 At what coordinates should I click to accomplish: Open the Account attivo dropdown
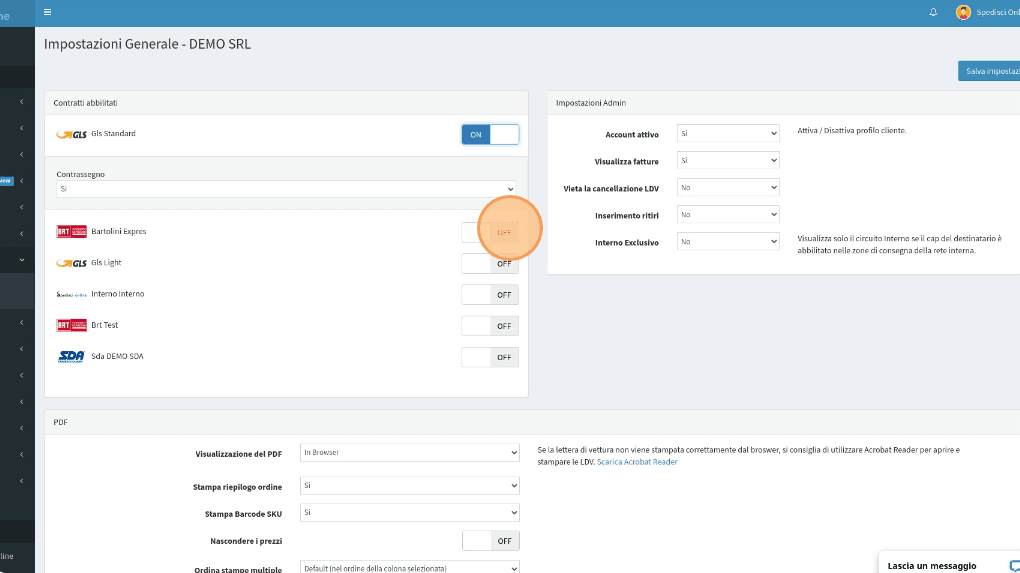click(727, 133)
